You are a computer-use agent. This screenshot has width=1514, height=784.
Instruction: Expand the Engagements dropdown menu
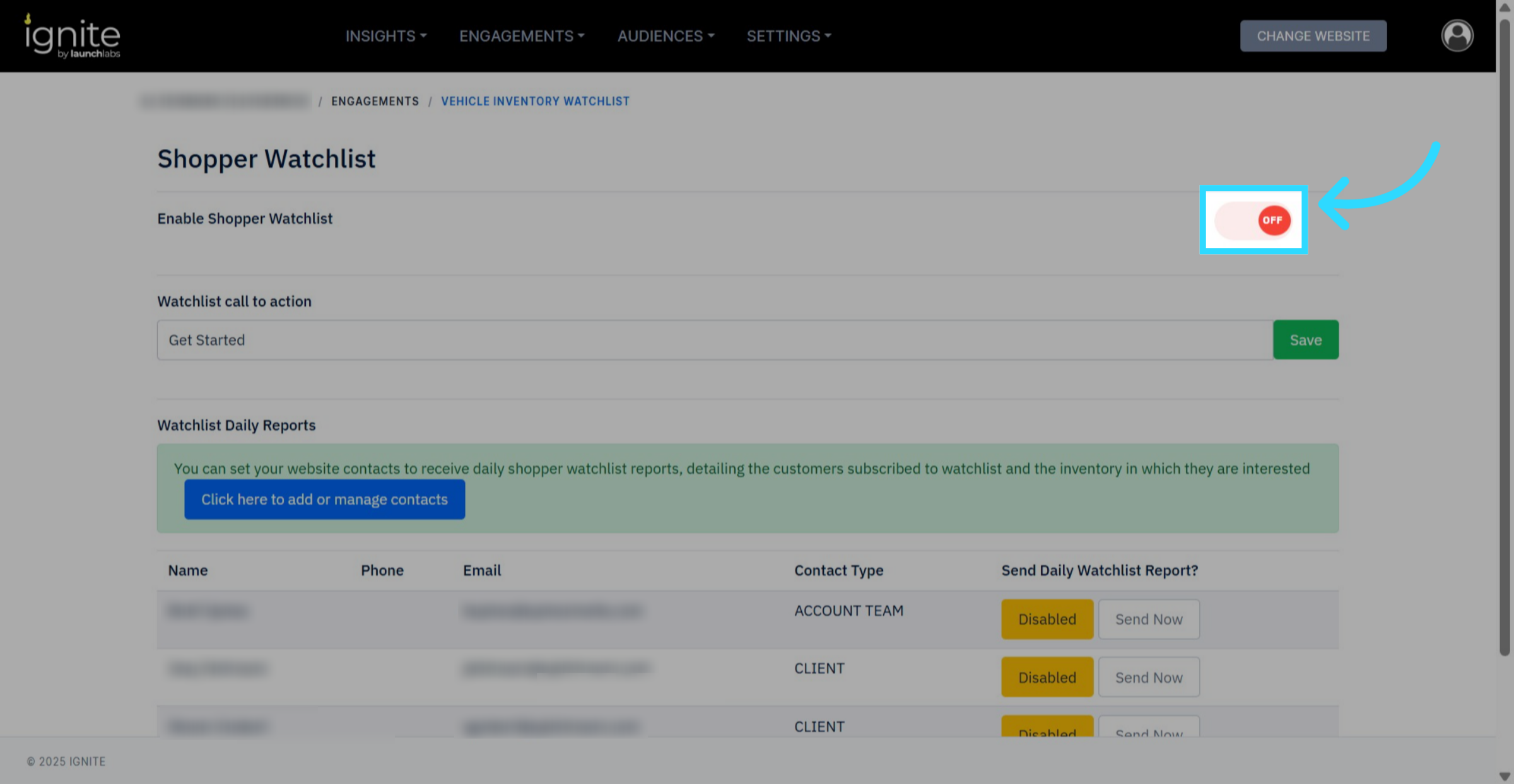point(521,36)
